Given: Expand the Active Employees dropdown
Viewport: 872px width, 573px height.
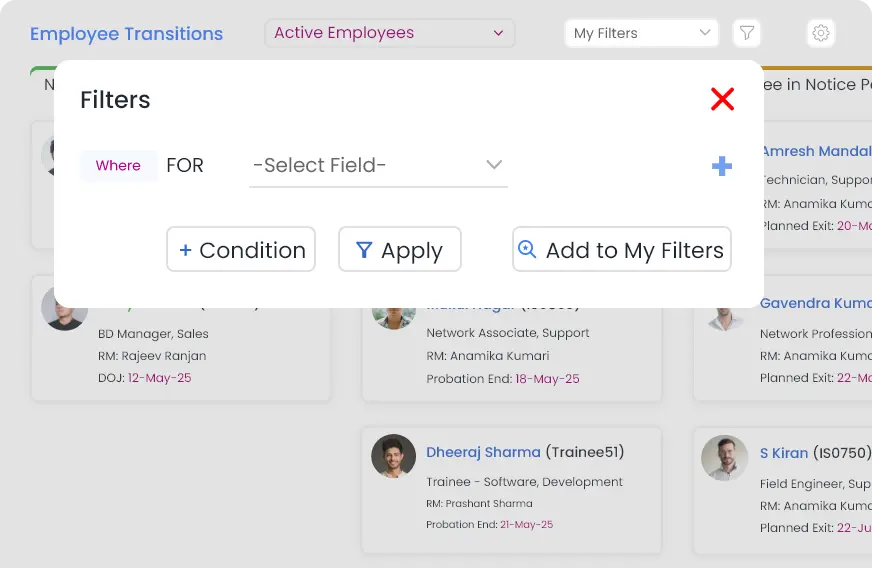Looking at the screenshot, I should 389,33.
